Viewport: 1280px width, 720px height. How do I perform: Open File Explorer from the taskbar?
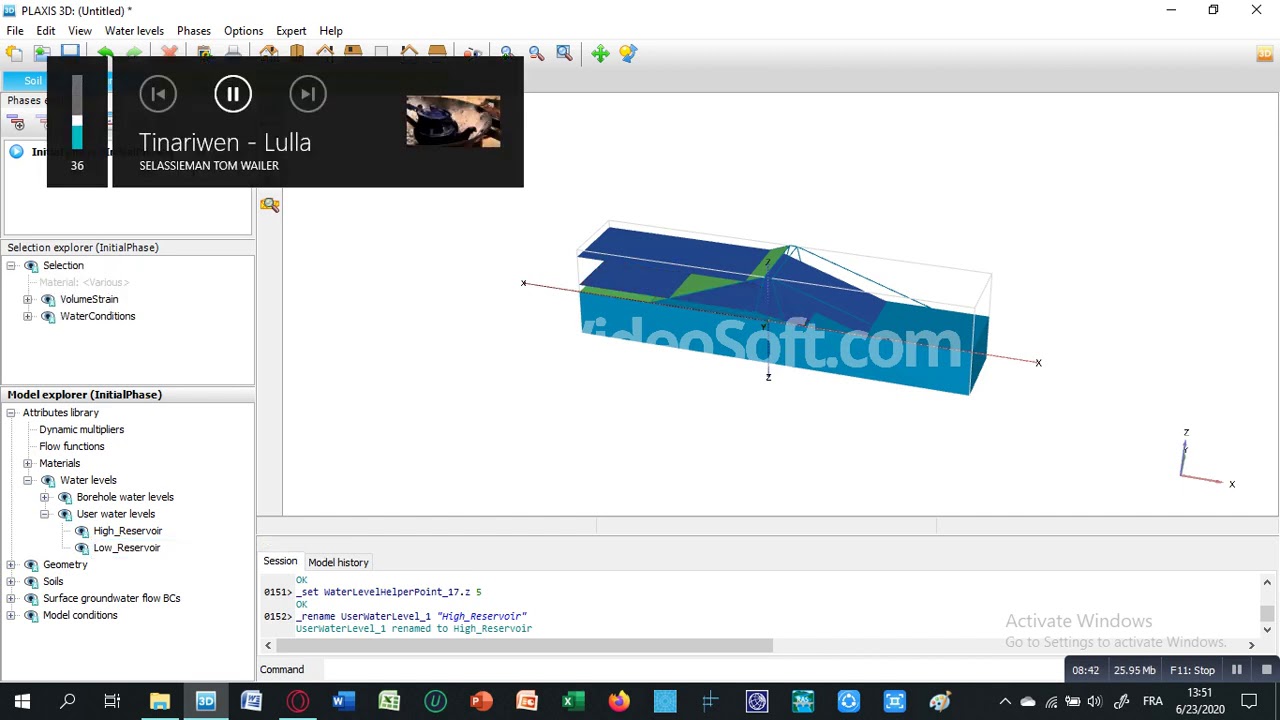coord(160,701)
